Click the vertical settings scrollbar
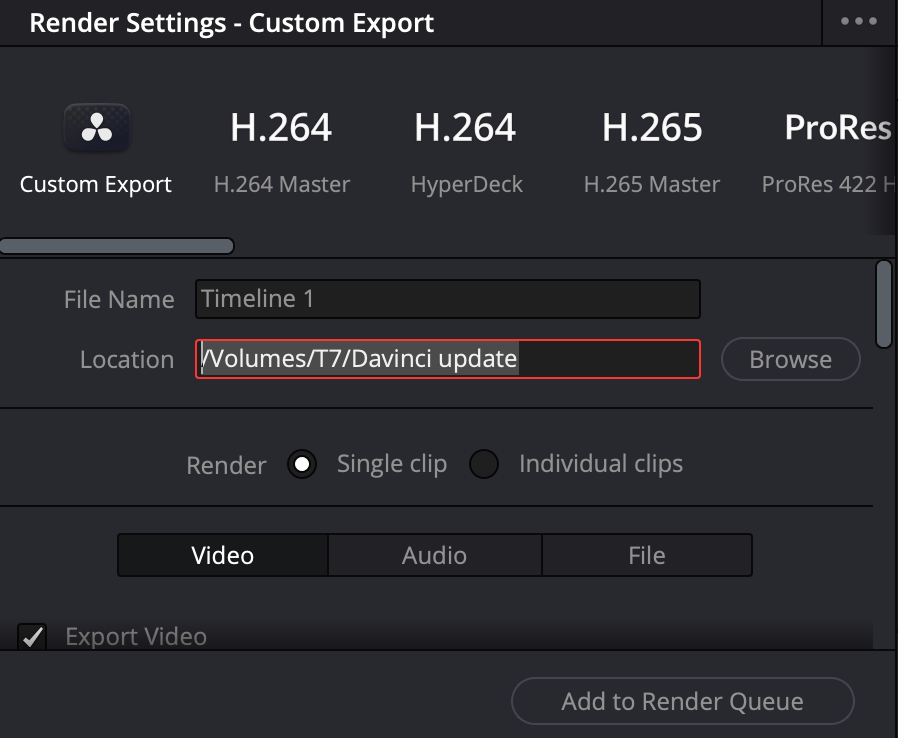 tap(883, 303)
